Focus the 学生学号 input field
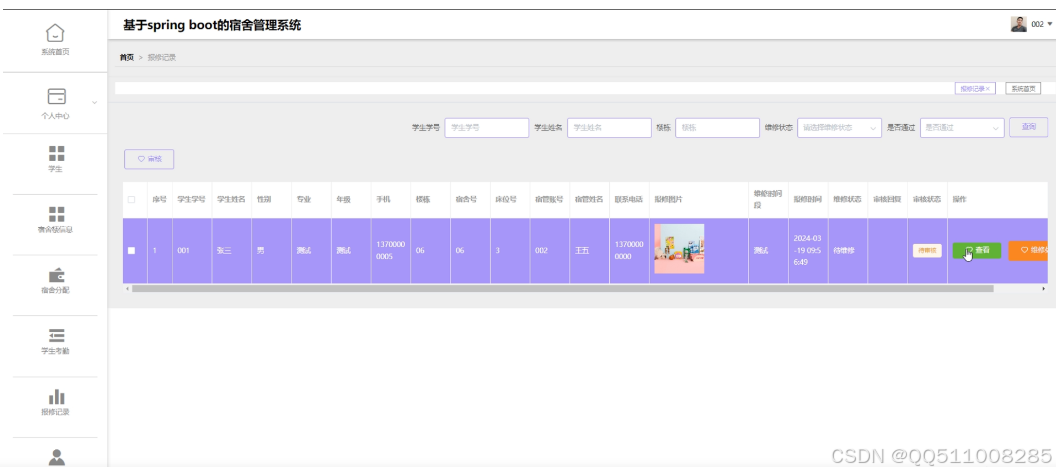The width and height of the screenshot is (1056, 473). point(486,127)
